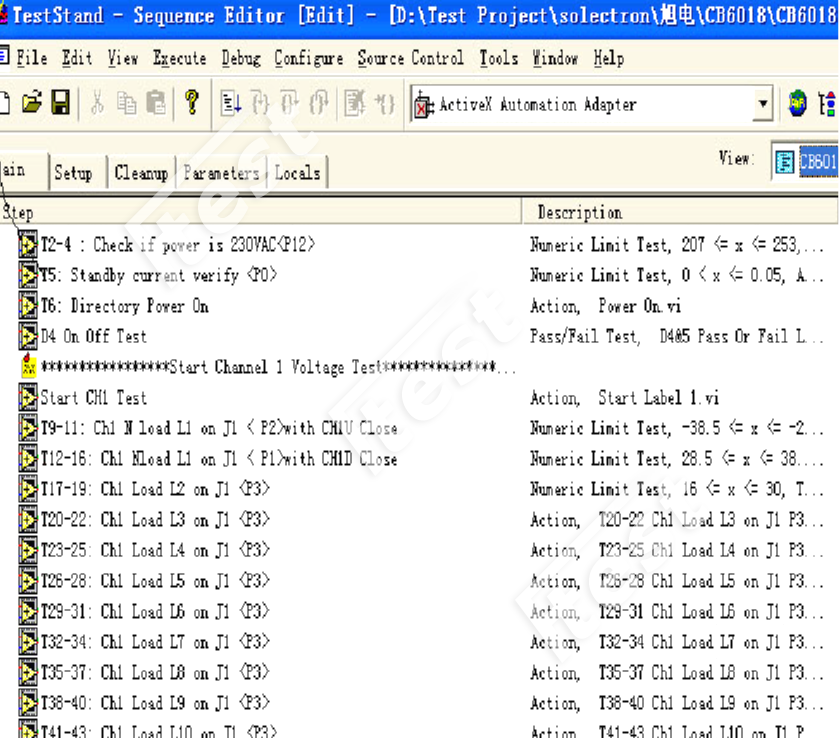Image resolution: width=839 pixels, height=739 pixels.
Task: Click the Save floppy disk icon
Action: 60,103
